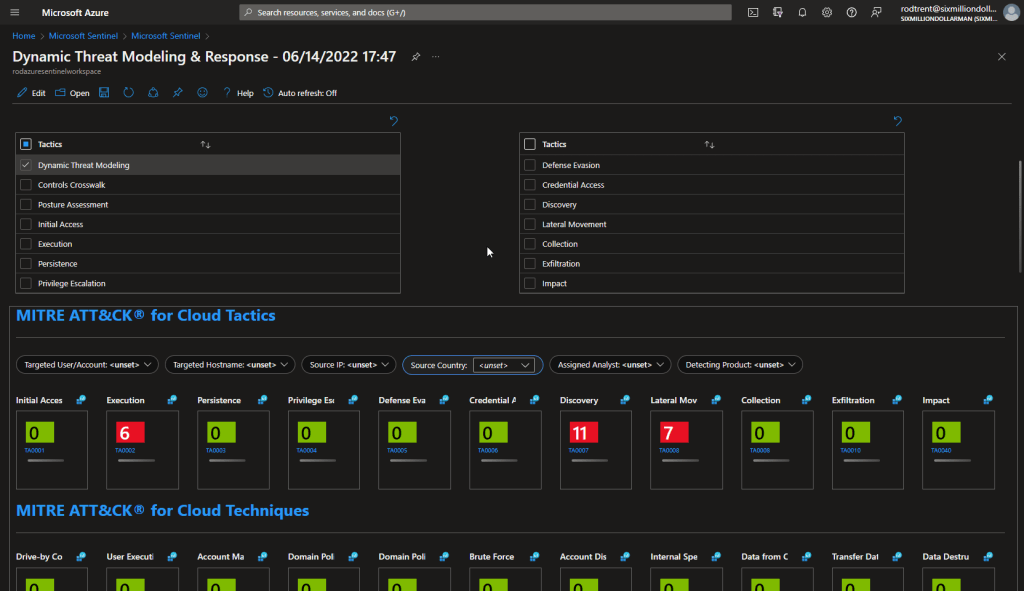Image resolution: width=1024 pixels, height=591 pixels.
Task: Open the Initial Acces tile showing 0
Action: pos(52,449)
